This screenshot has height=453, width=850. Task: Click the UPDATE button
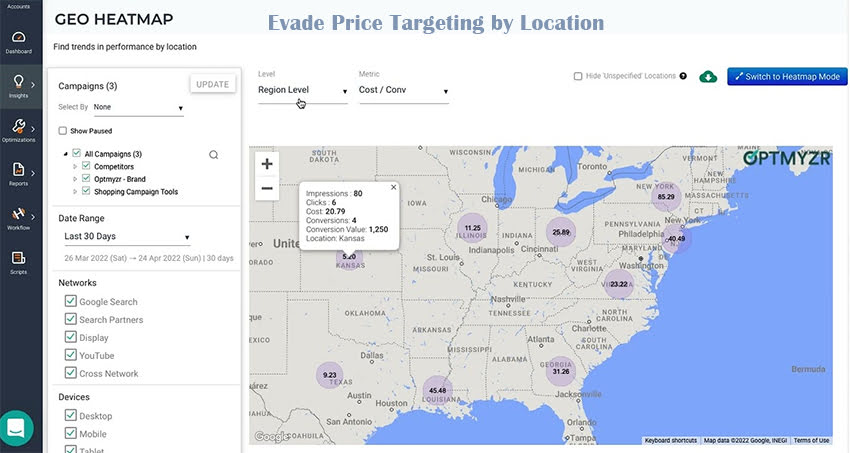click(212, 84)
